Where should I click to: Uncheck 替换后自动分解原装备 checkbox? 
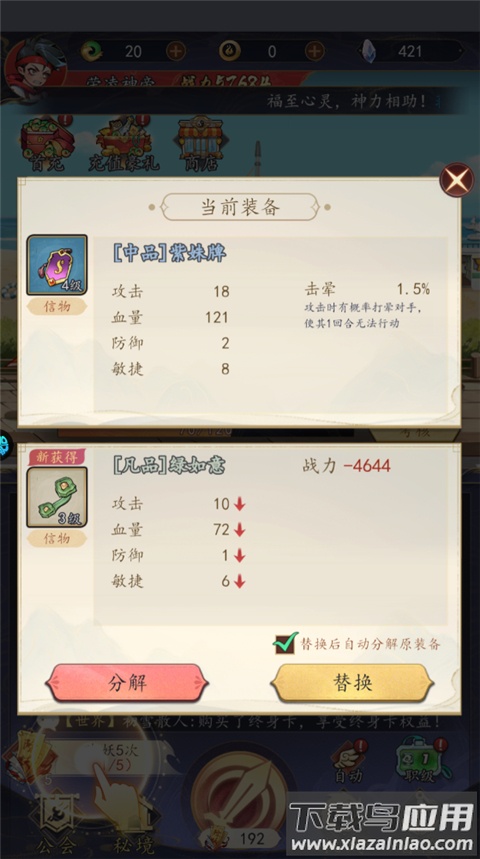coord(285,643)
